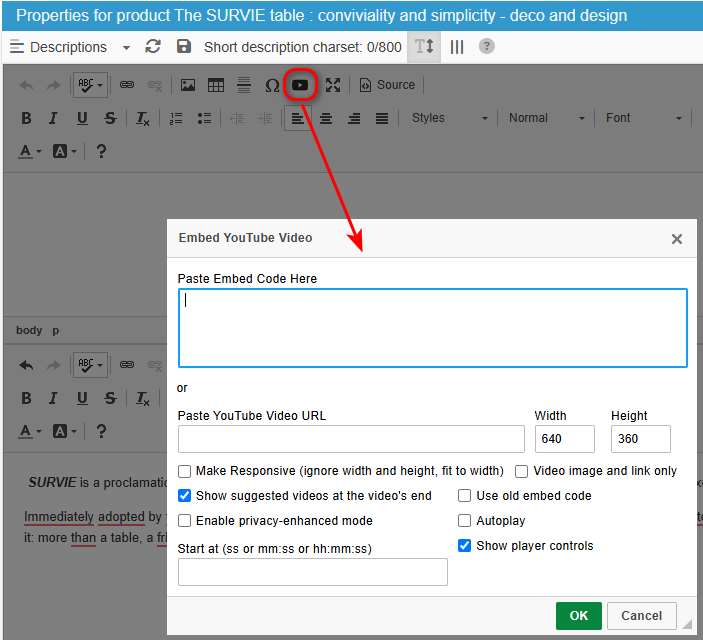
Task: Click the Height input field
Action: (x=641, y=439)
